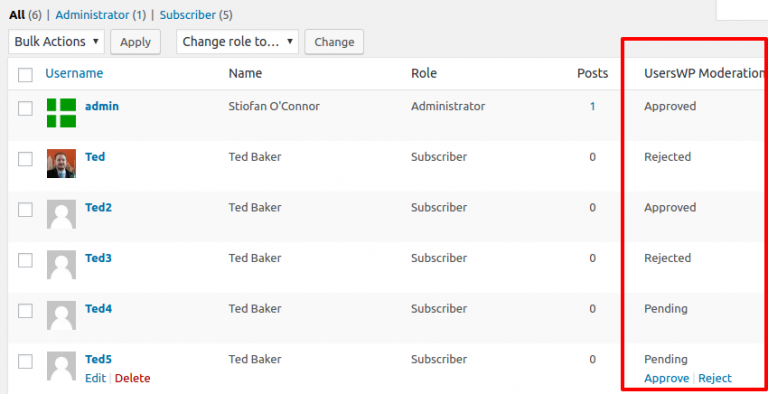Sort the table by Username column
The width and height of the screenshot is (768, 394).
(74, 73)
